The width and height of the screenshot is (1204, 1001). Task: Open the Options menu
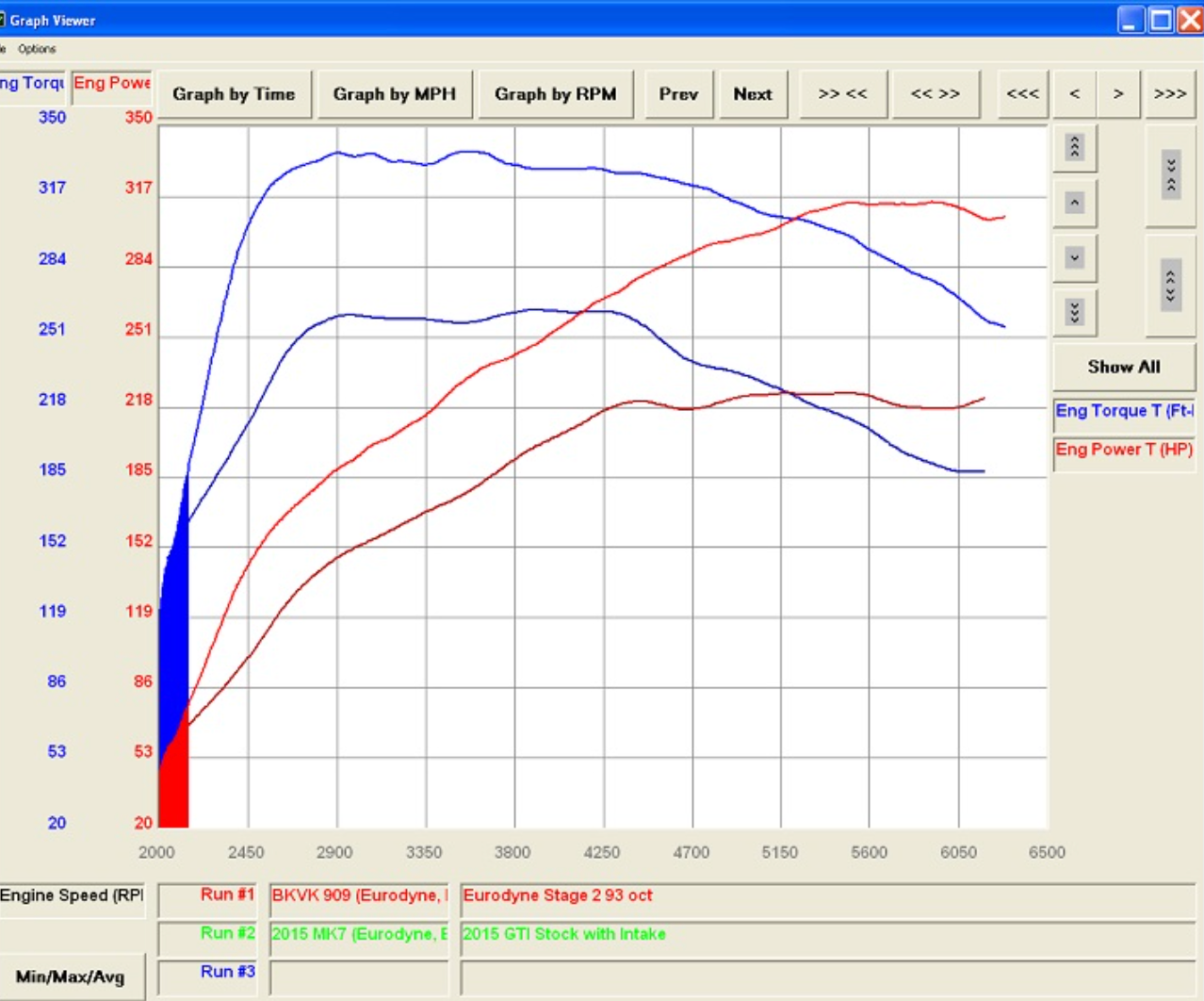coord(37,49)
